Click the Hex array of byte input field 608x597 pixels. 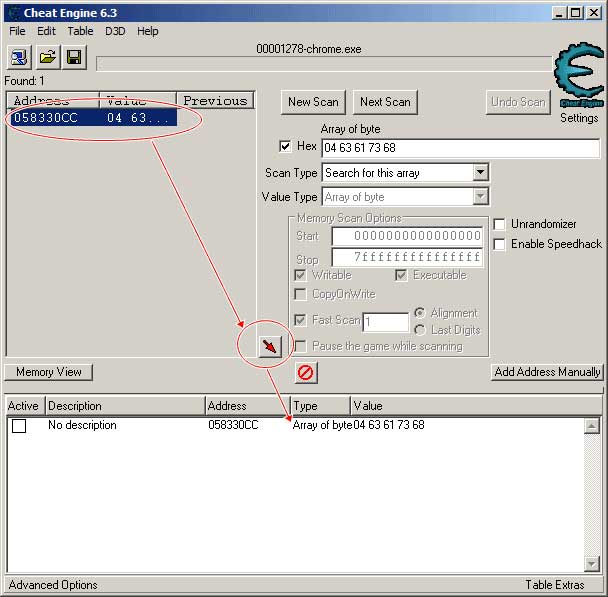coord(461,148)
